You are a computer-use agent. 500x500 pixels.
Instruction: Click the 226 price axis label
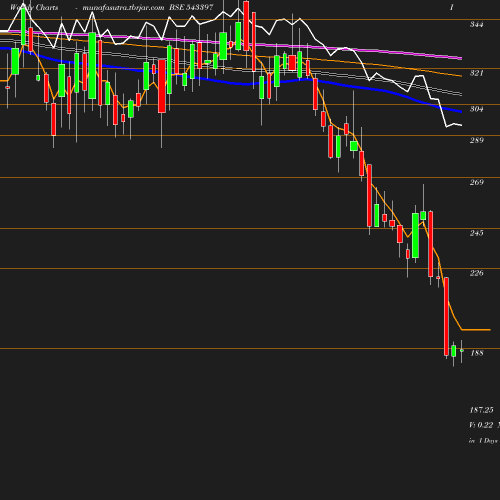[476, 273]
